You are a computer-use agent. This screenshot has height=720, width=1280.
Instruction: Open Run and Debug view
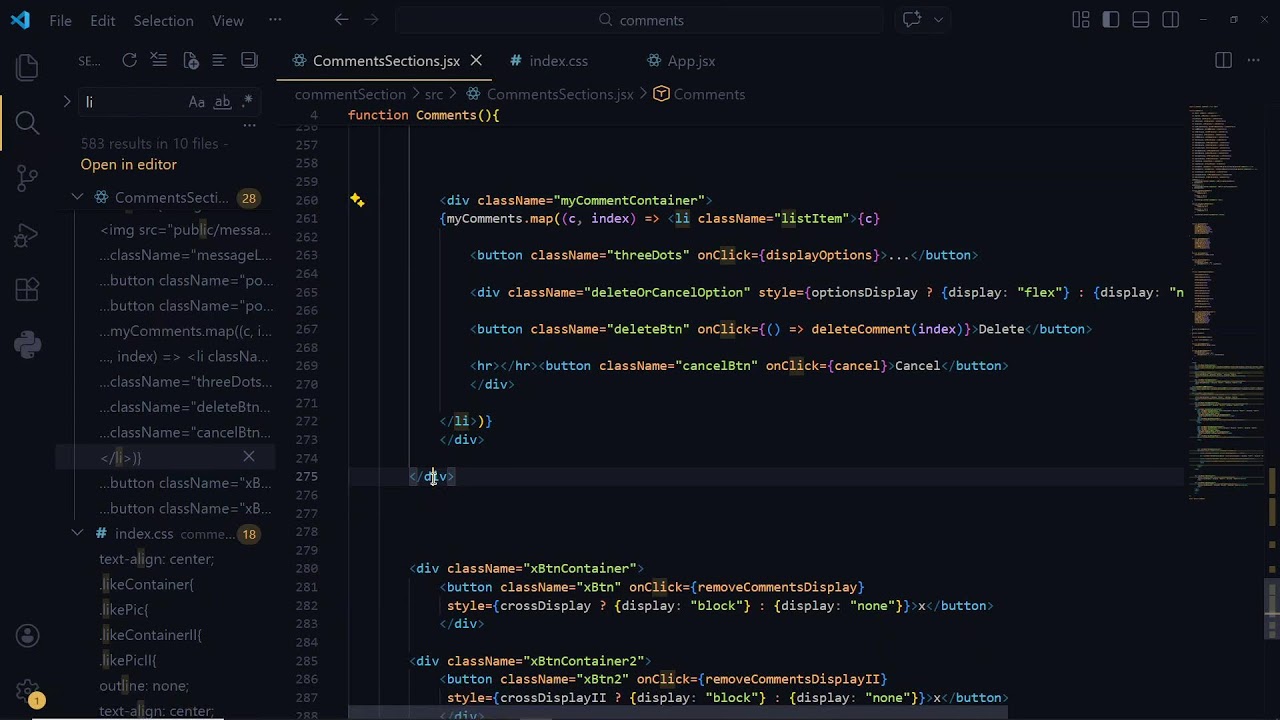pyautogui.click(x=27, y=235)
